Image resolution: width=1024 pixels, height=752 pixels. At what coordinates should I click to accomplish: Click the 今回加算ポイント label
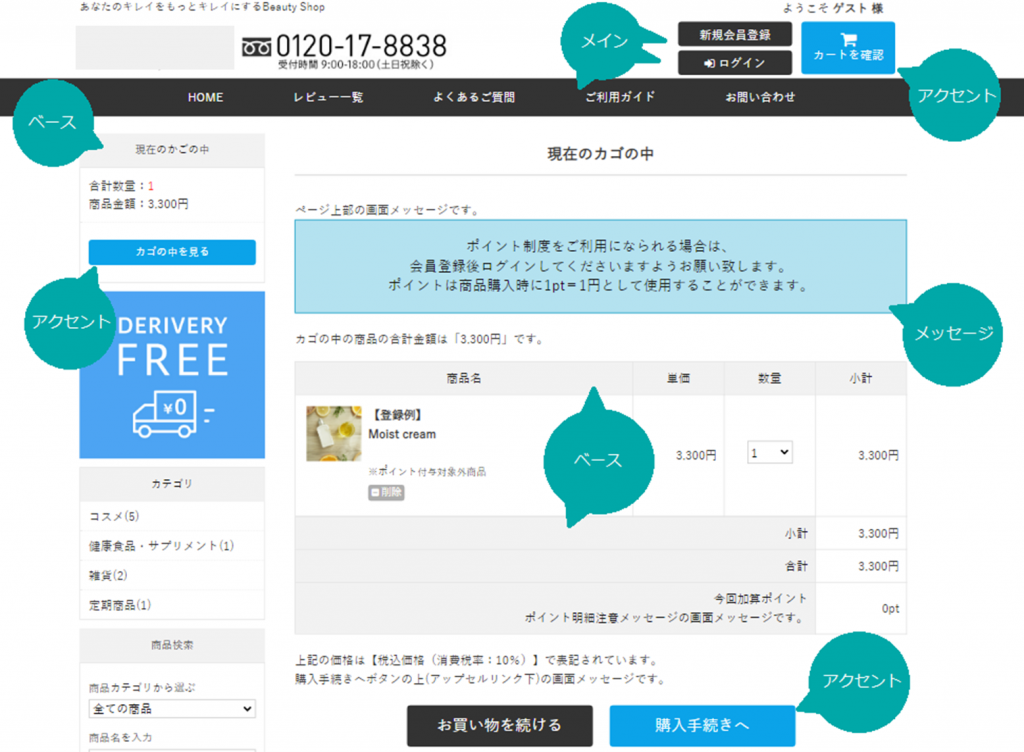point(760,599)
